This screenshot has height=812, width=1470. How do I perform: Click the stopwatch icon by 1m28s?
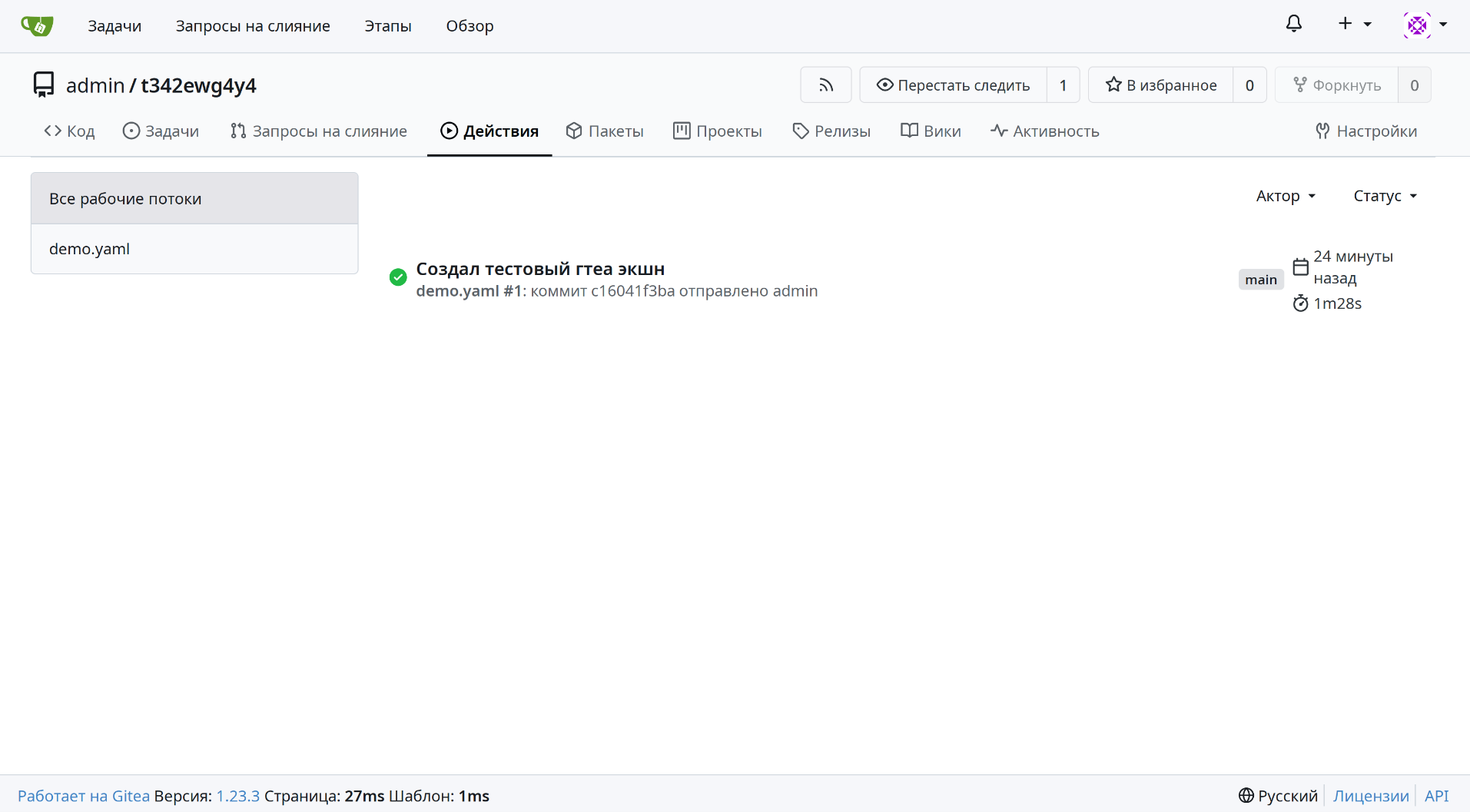(x=1300, y=303)
